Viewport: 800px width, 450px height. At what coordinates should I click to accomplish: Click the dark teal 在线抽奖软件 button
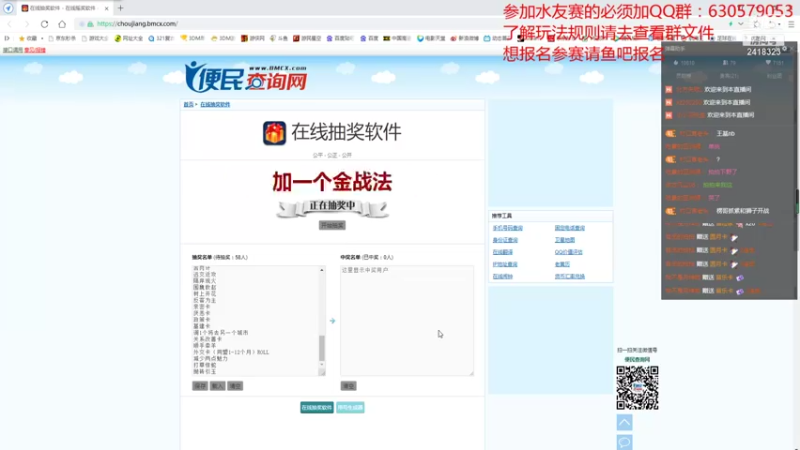(x=317, y=408)
